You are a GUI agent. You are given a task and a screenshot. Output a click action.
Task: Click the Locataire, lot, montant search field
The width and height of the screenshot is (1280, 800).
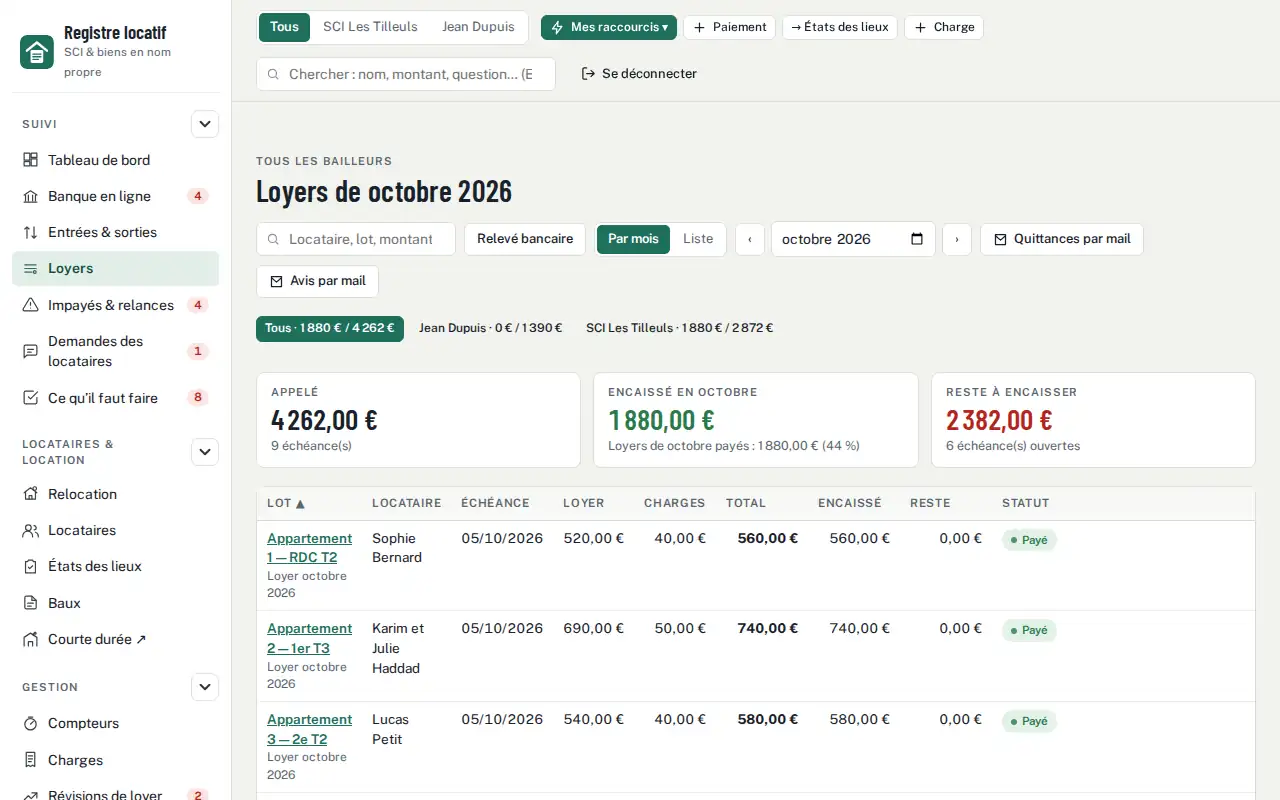(356, 239)
